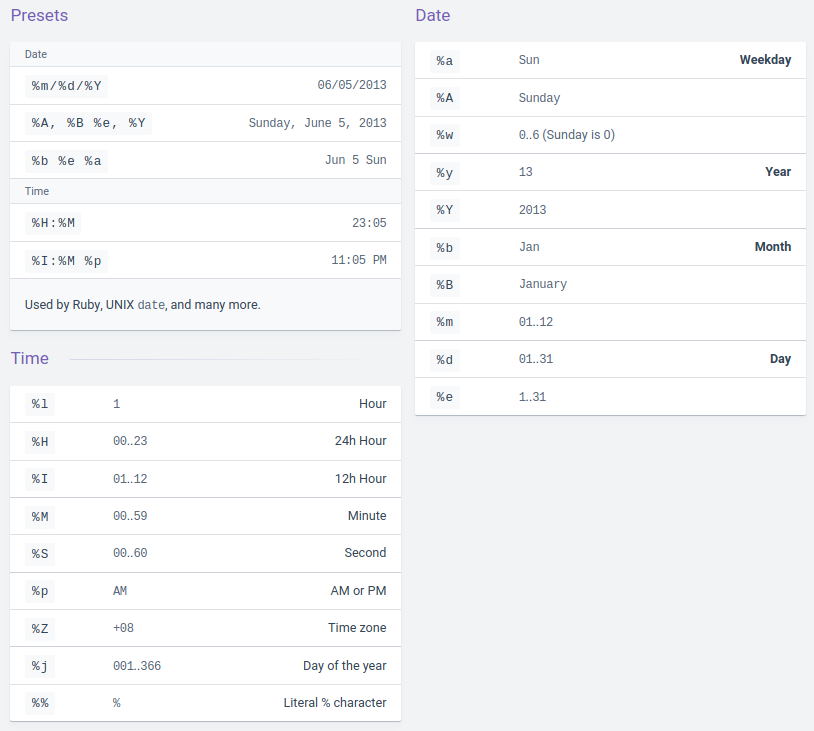Click the 'Sunday, June 5, 2013' example output
Image resolution: width=814 pixels, height=731 pixels.
coord(317,123)
